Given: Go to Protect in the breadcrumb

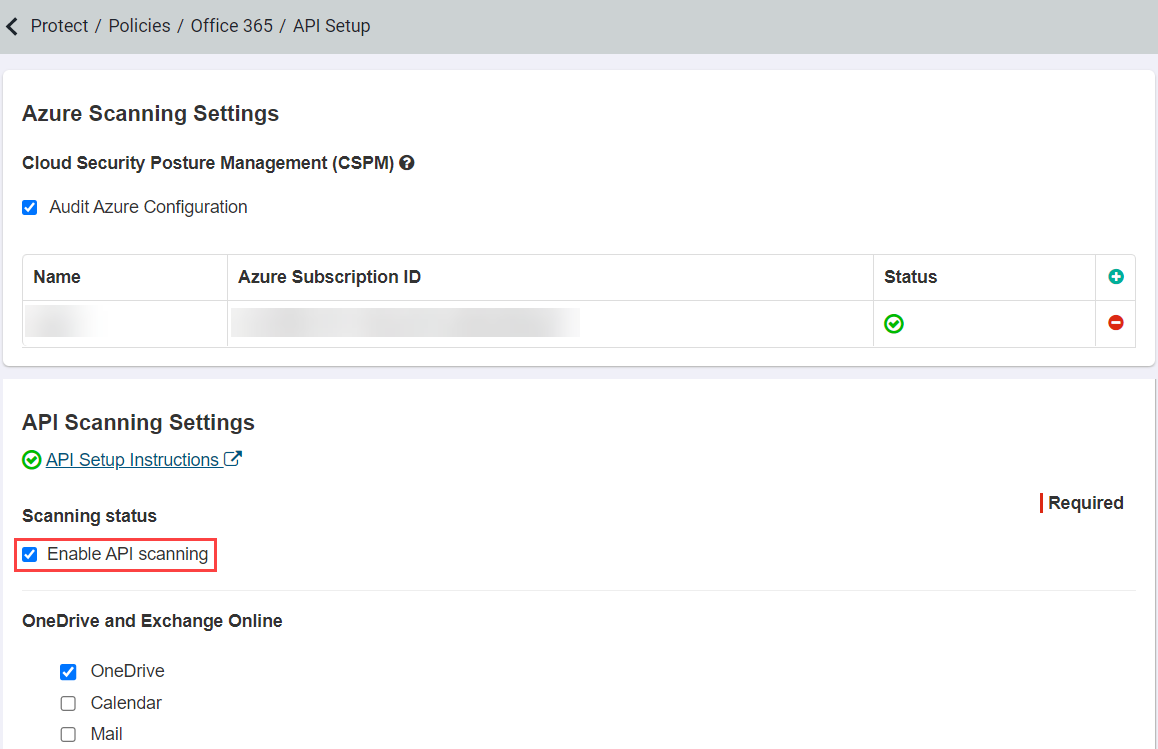Looking at the screenshot, I should point(59,26).
